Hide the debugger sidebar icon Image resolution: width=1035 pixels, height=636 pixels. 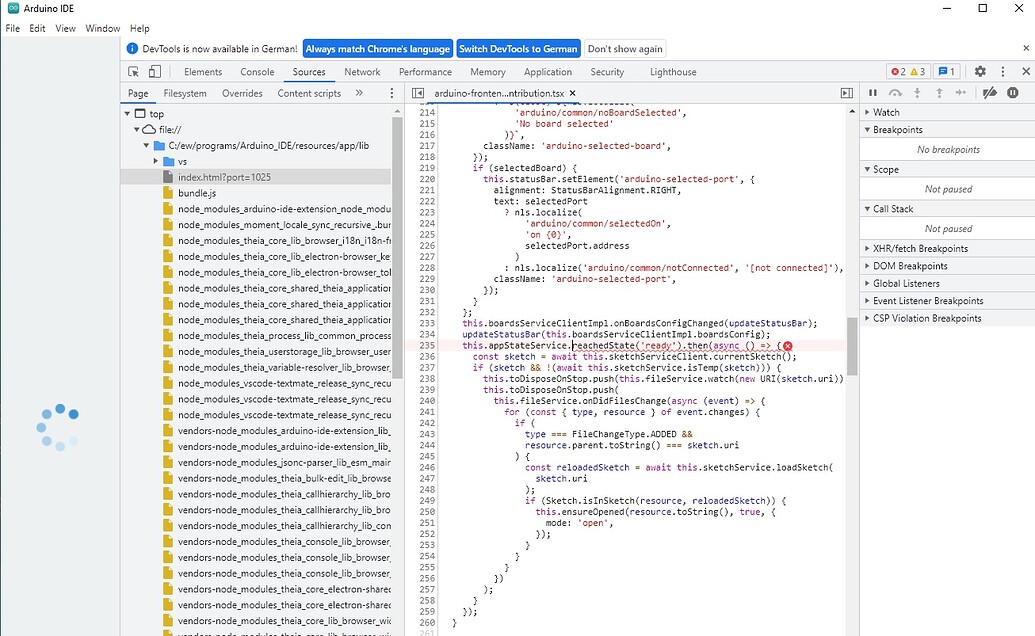[x=847, y=93]
